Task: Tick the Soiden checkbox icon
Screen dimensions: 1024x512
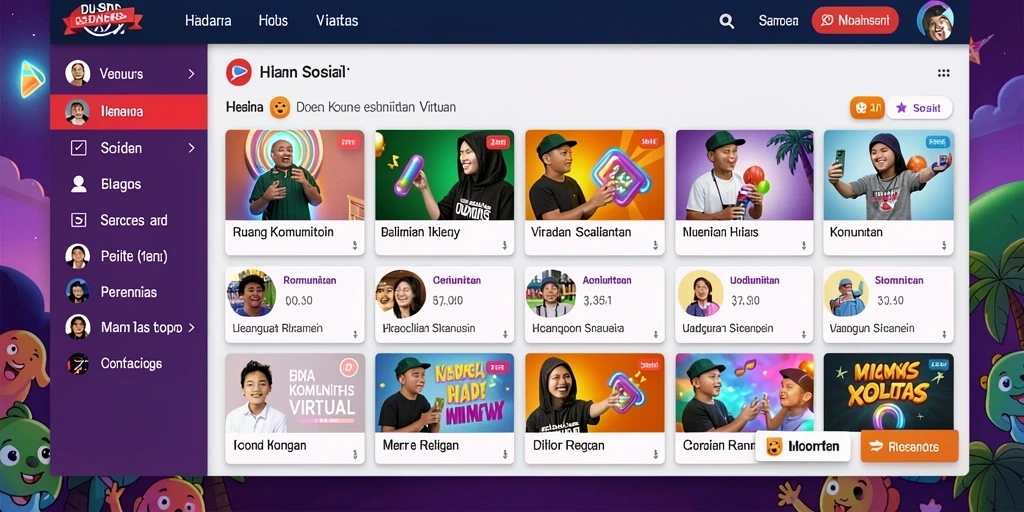Action: coord(78,148)
